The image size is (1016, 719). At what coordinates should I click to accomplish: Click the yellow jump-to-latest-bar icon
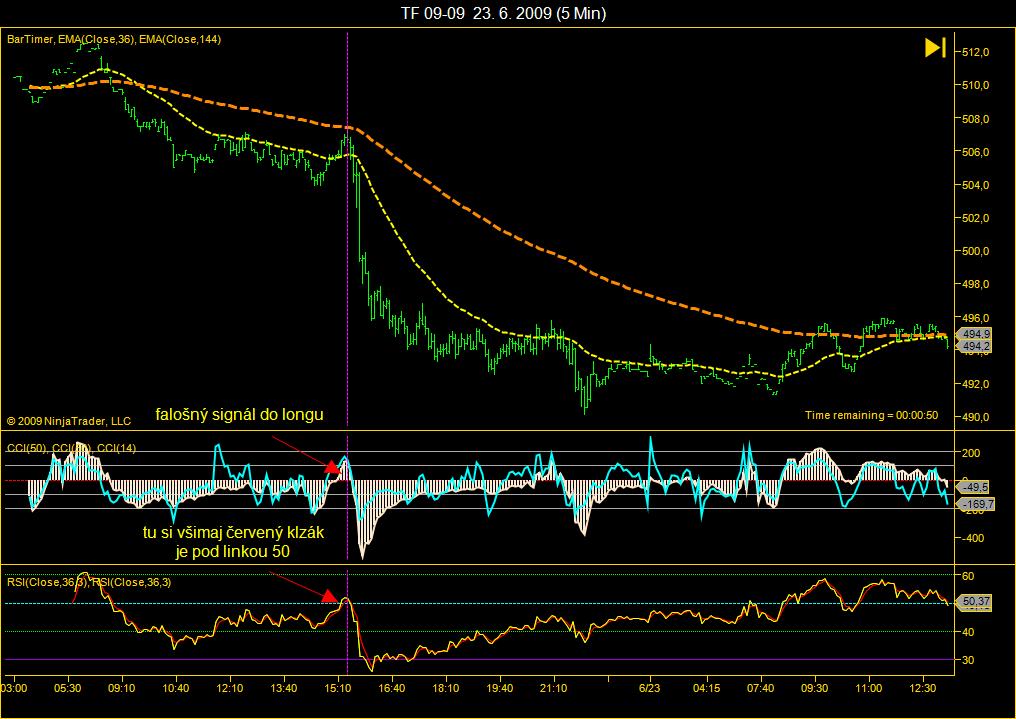tap(935, 47)
